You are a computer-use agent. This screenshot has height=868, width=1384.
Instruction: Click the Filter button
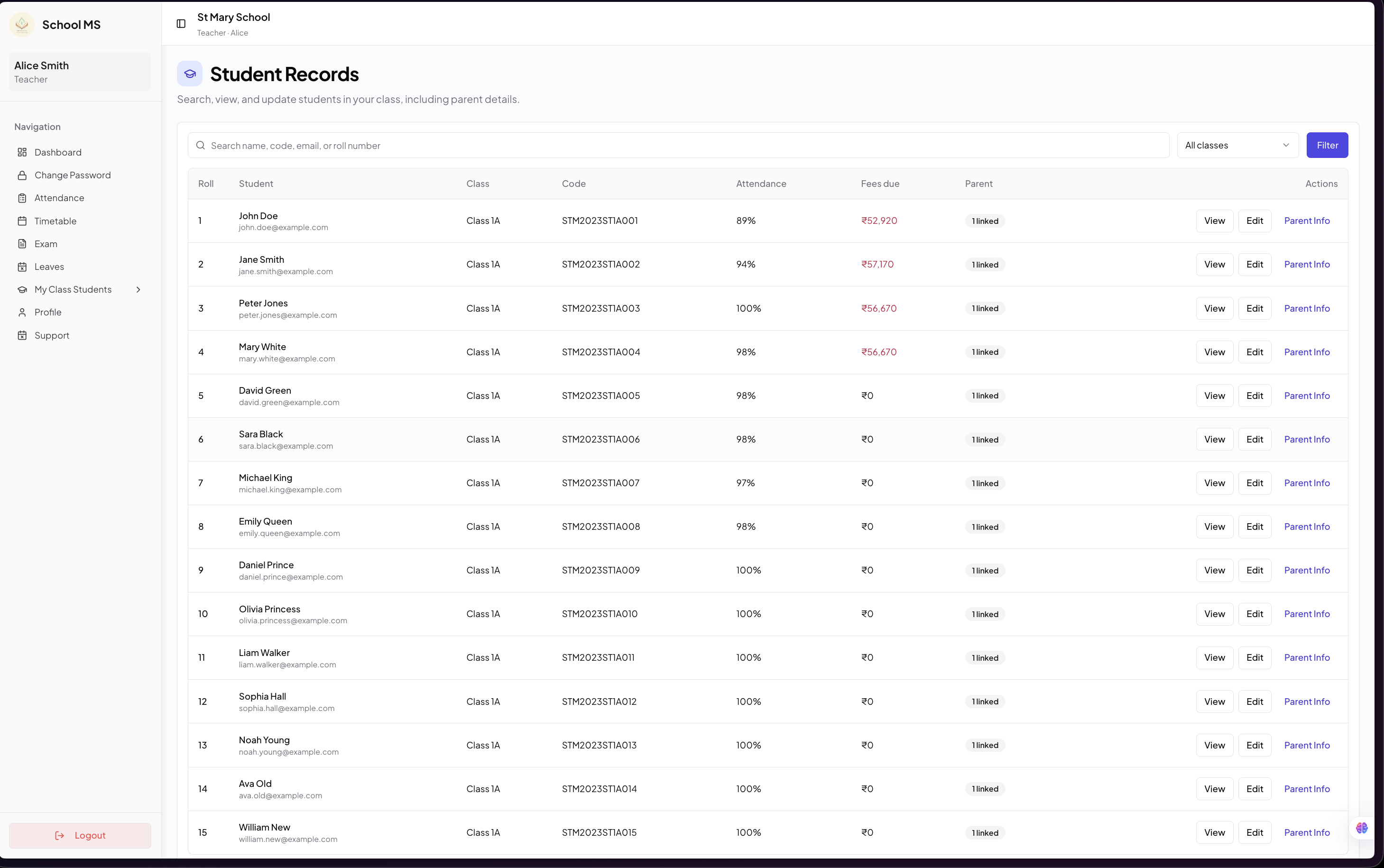(x=1327, y=145)
